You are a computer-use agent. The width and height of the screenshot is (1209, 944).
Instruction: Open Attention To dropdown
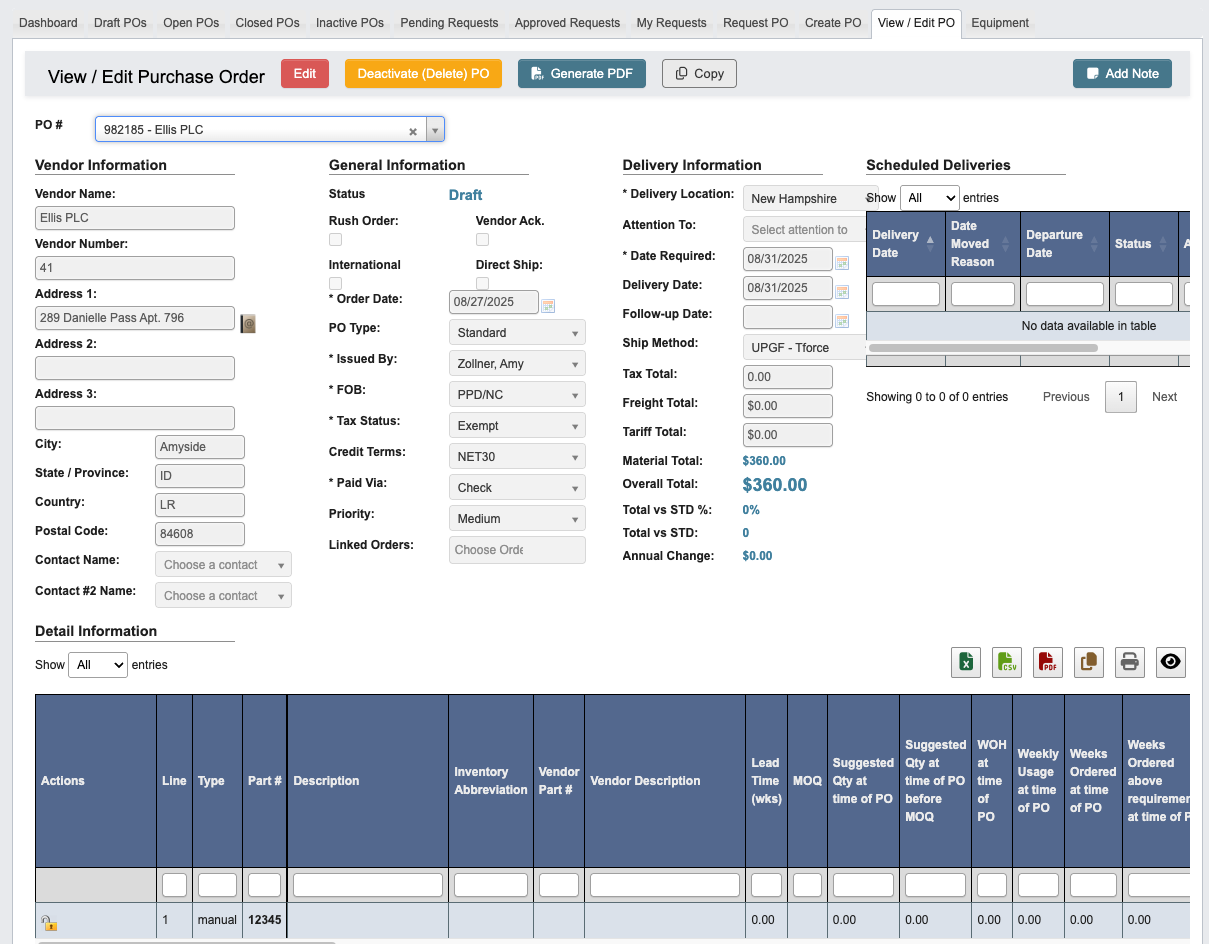805,230
